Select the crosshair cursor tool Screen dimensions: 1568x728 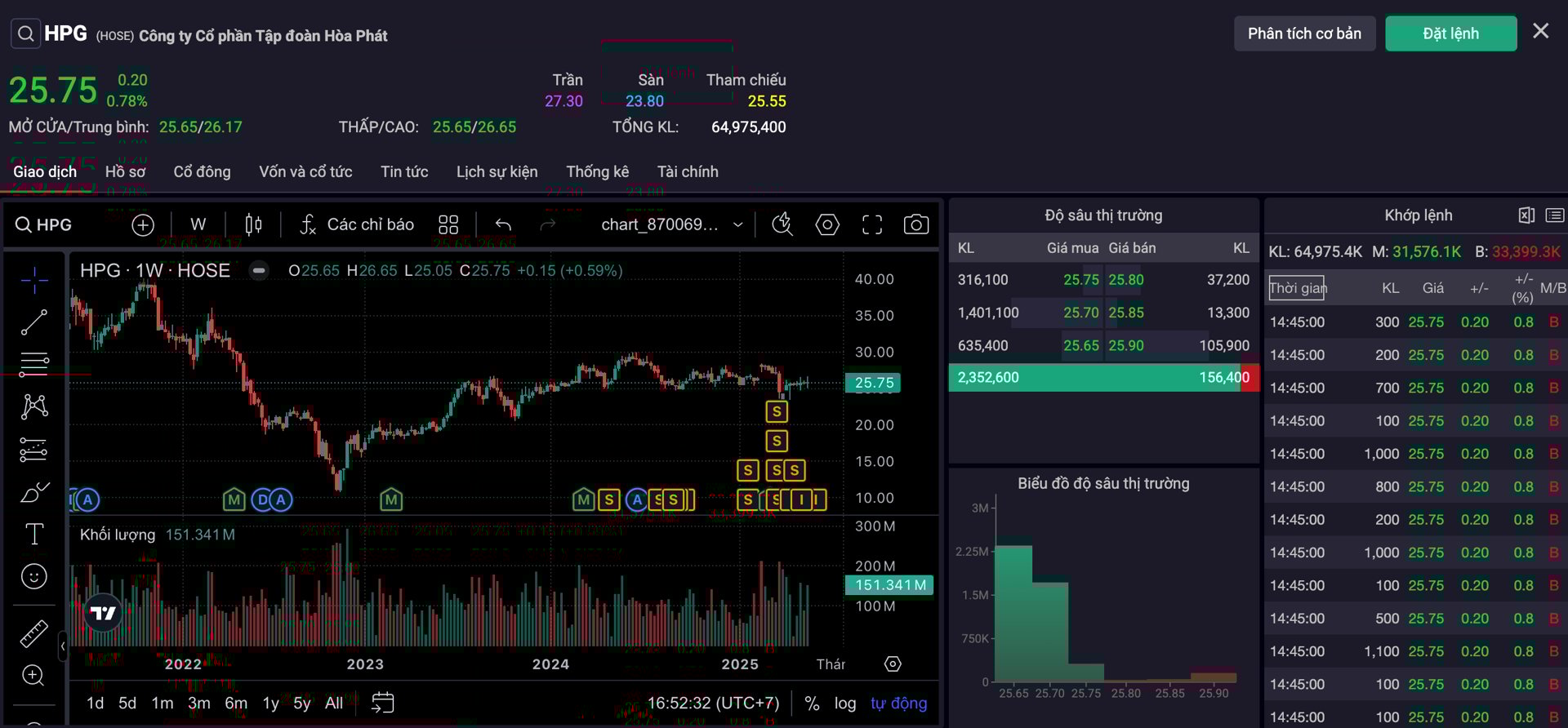click(34, 280)
